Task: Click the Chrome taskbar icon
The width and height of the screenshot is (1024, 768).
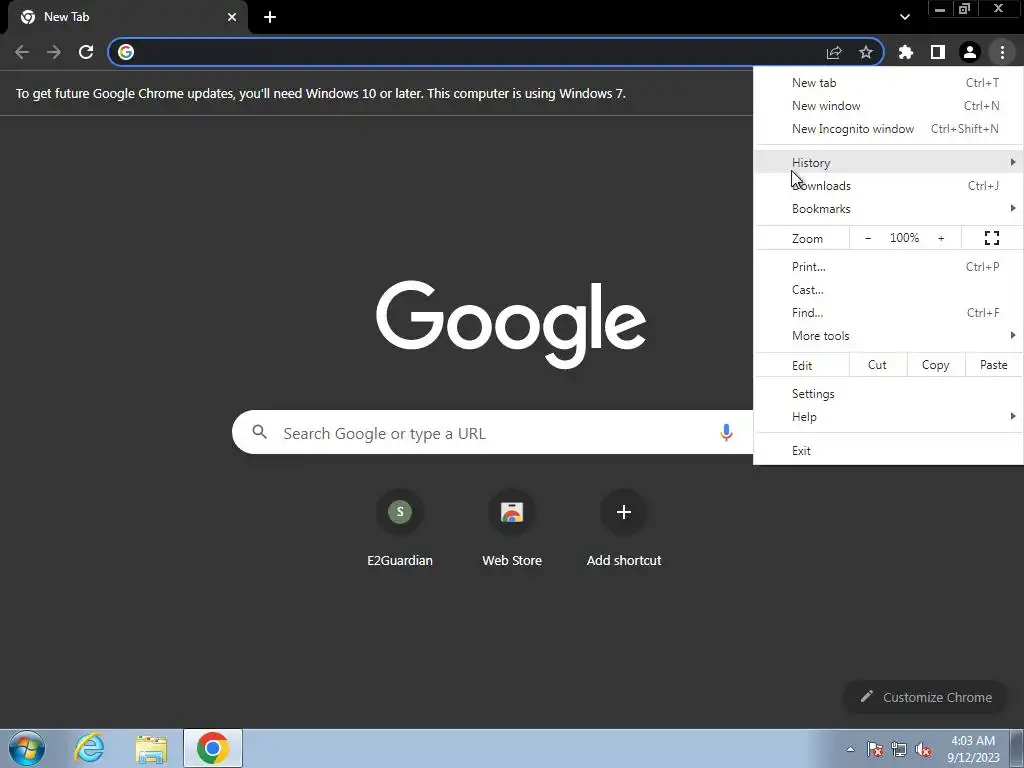Action: 213,748
